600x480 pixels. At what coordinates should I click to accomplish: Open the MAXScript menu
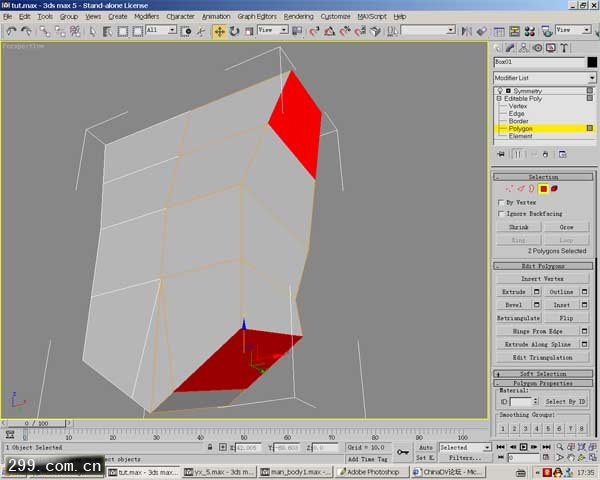pyautogui.click(x=372, y=16)
